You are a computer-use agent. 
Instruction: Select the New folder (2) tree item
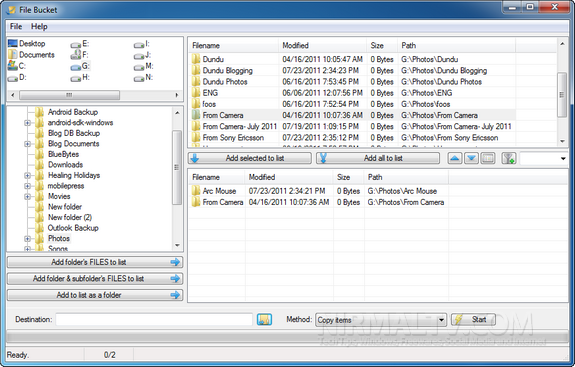(70, 217)
